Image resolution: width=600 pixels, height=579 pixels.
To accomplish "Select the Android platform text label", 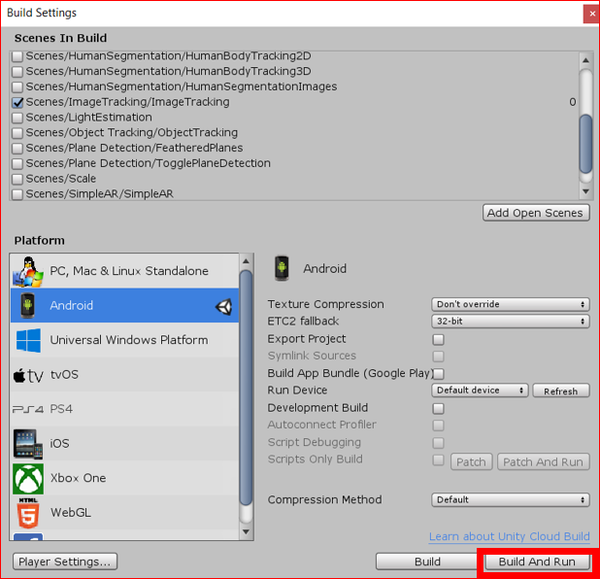I will 72,305.
